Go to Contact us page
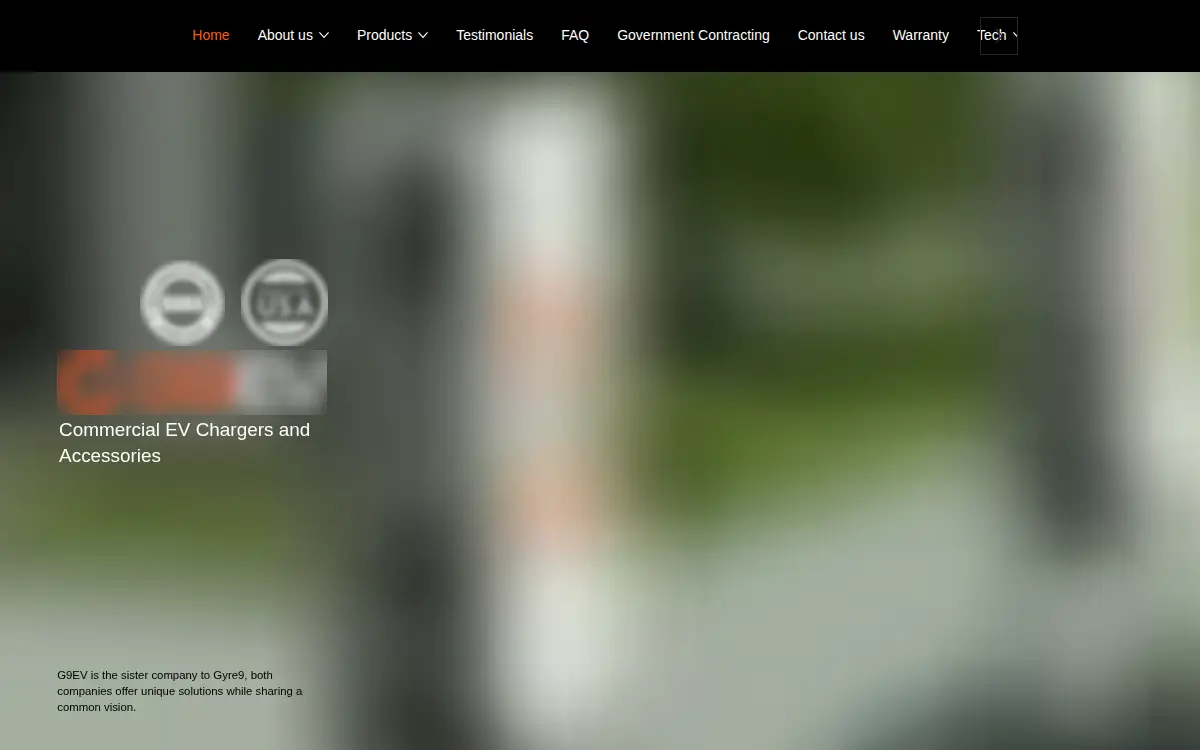The width and height of the screenshot is (1200, 750). pyautogui.click(x=831, y=35)
